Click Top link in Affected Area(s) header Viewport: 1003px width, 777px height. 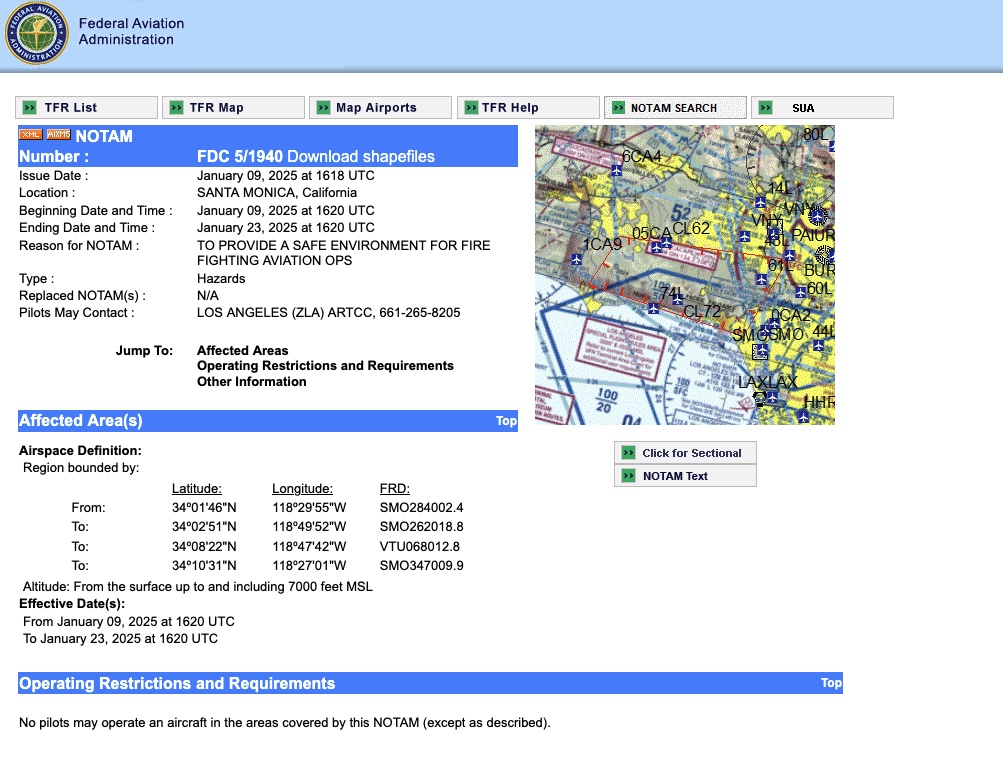click(x=506, y=421)
